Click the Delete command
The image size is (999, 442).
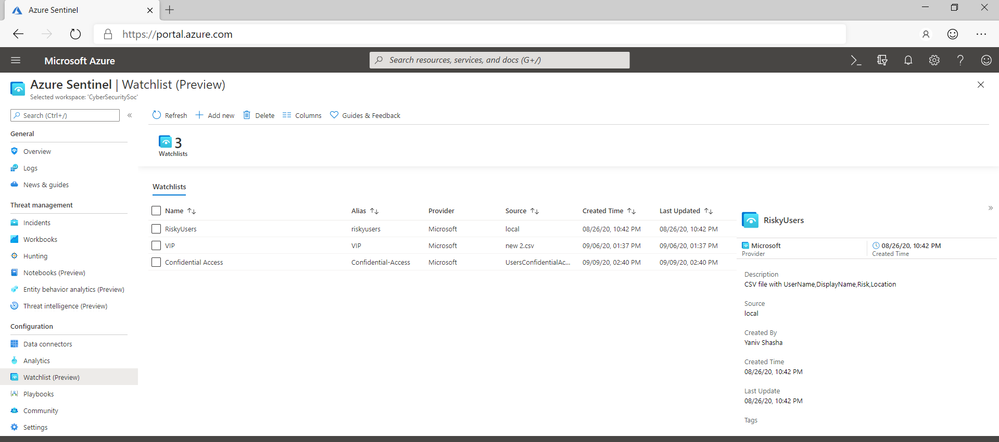click(x=259, y=115)
